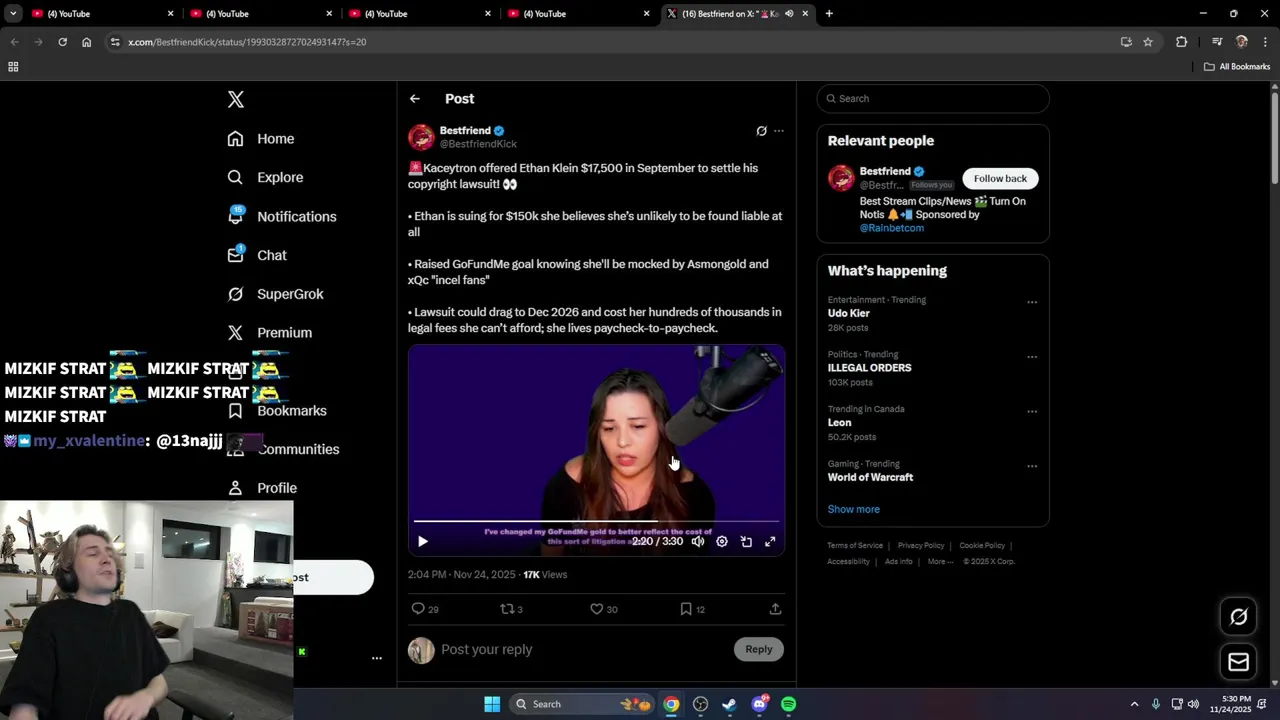The image size is (1280, 720).
Task: Open more options for World of Warcraft trend
Action: 1032,466
